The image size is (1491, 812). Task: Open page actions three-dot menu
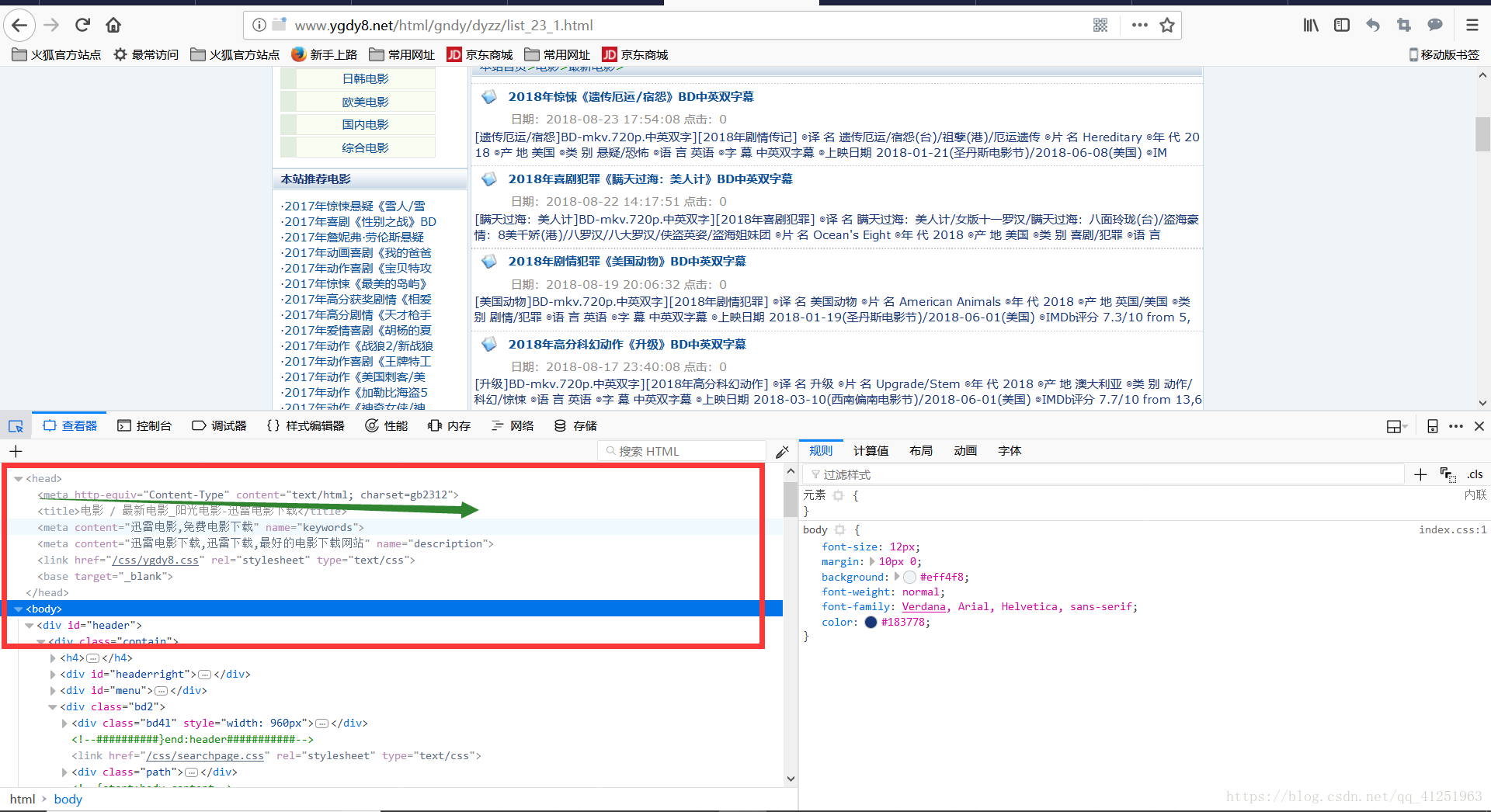pos(1140,25)
